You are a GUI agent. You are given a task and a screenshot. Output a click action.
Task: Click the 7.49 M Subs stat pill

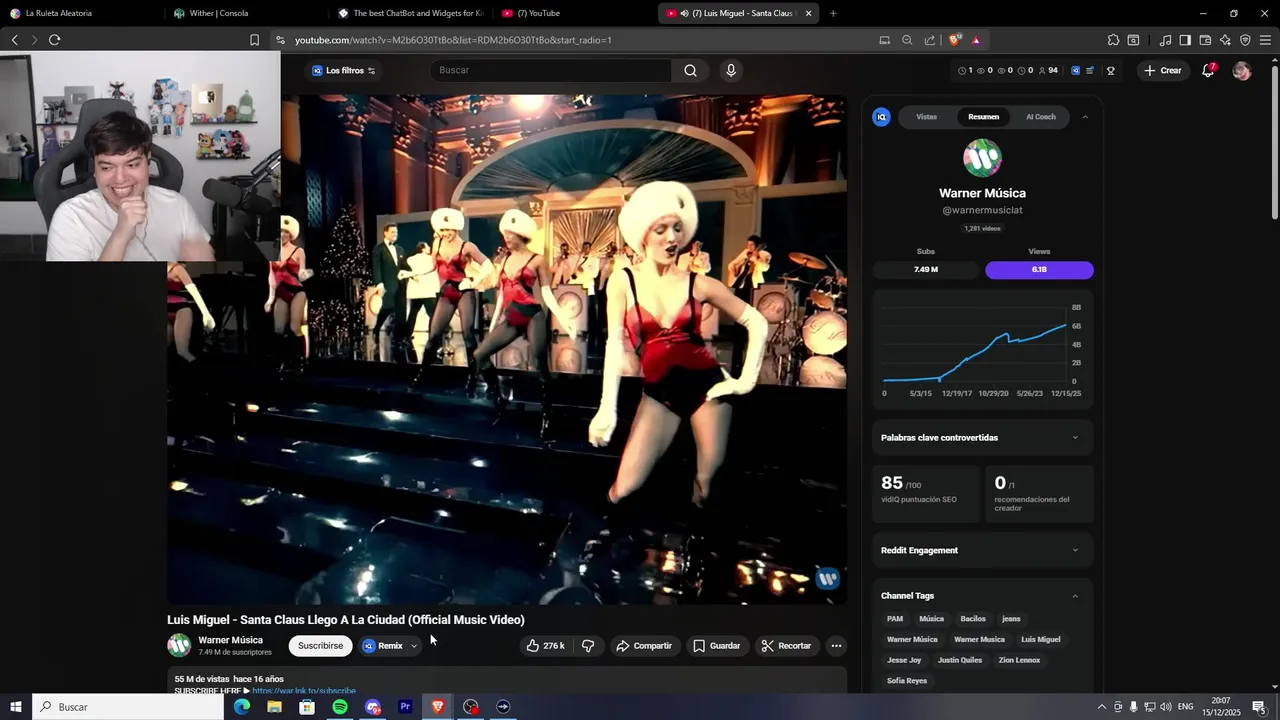(x=926, y=270)
